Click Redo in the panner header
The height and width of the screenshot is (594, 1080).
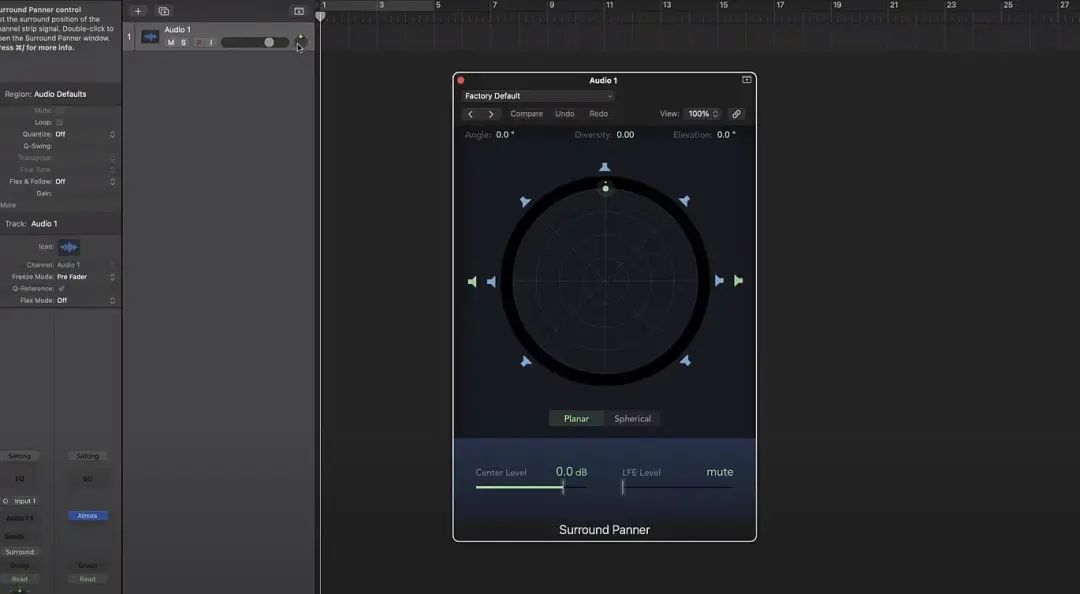tap(599, 114)
